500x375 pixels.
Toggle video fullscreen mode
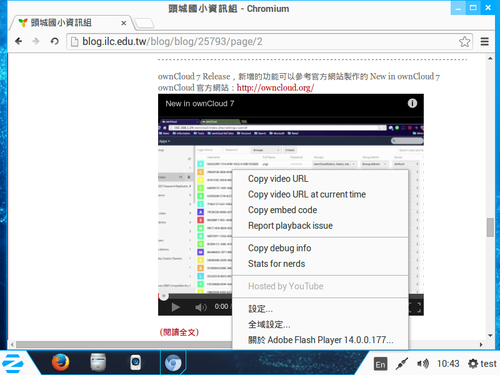416,307
